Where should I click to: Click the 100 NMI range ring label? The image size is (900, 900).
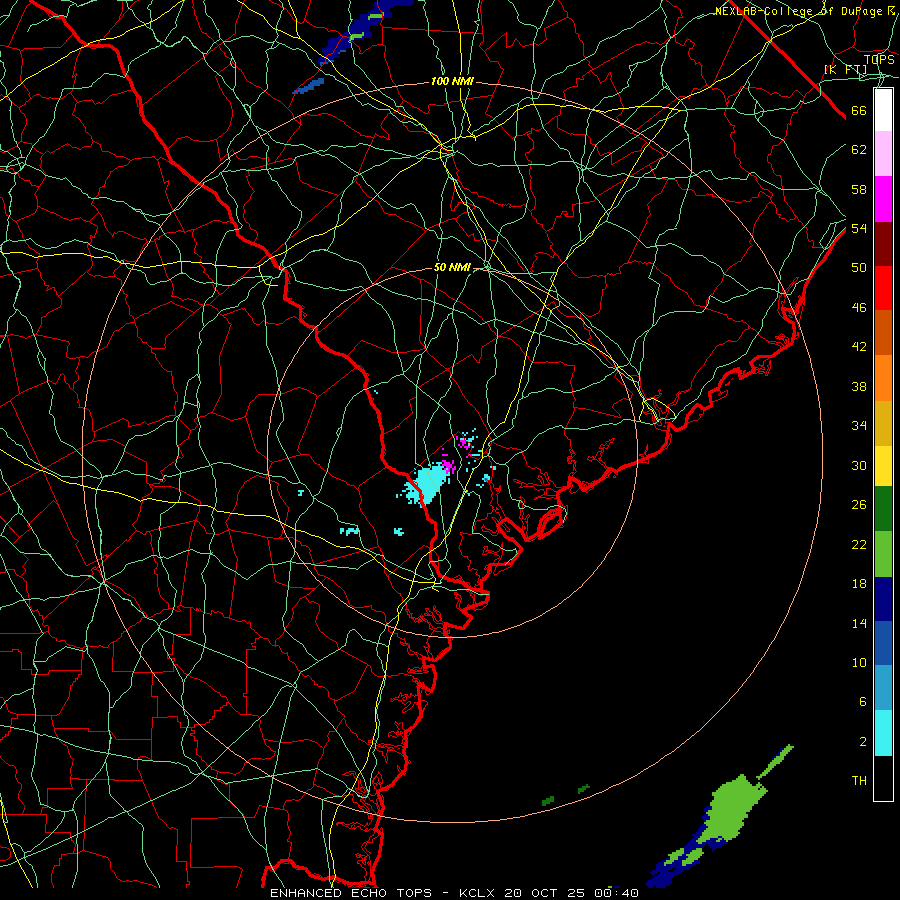452,82
